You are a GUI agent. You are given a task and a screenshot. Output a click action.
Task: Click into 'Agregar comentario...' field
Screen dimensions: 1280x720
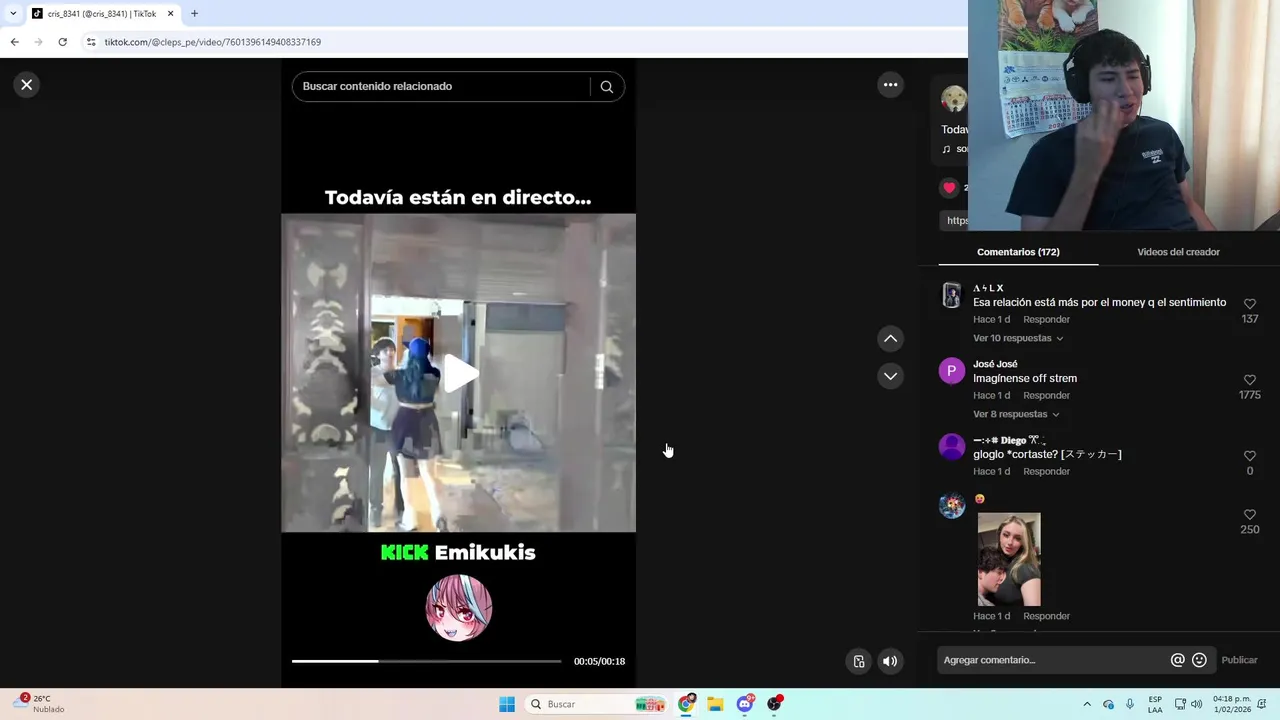[x=1052, y=660]
